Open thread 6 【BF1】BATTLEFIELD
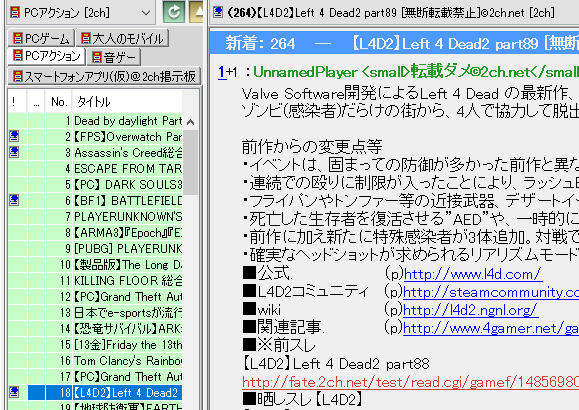Viewport: 579px width, 410px height. tap(128, 201)
